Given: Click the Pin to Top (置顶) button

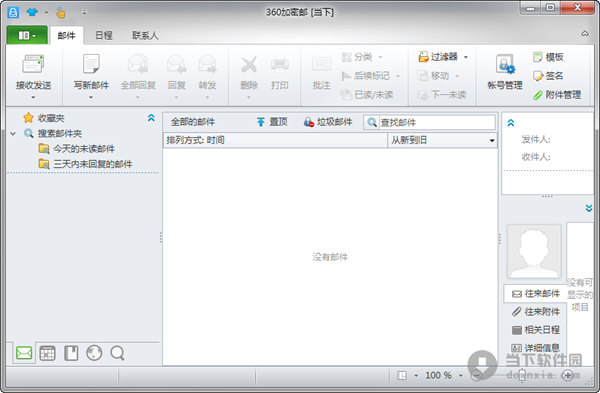Looking at the screenshot, I should 272,122.
